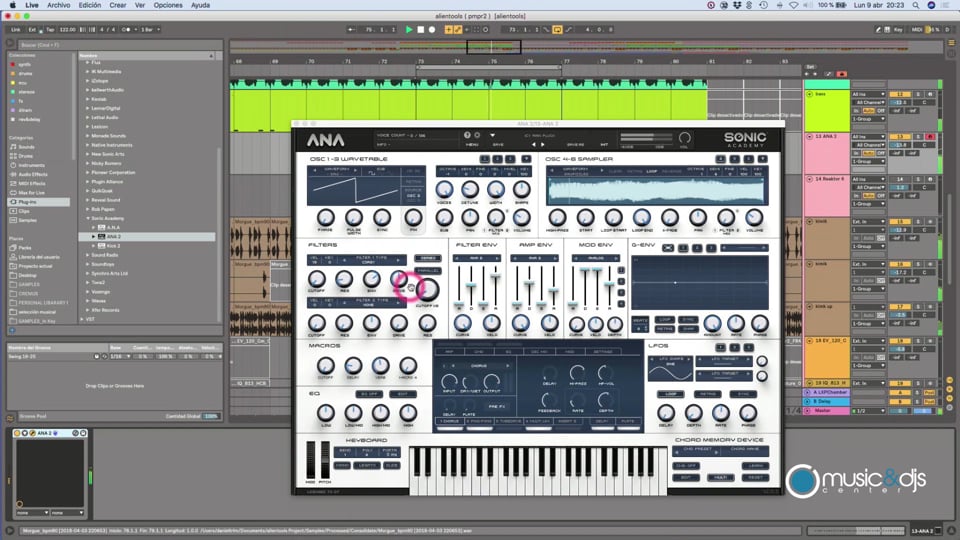Toggle the orange Loop switch in transport
The image size is (960, 540).
(557, 29)
